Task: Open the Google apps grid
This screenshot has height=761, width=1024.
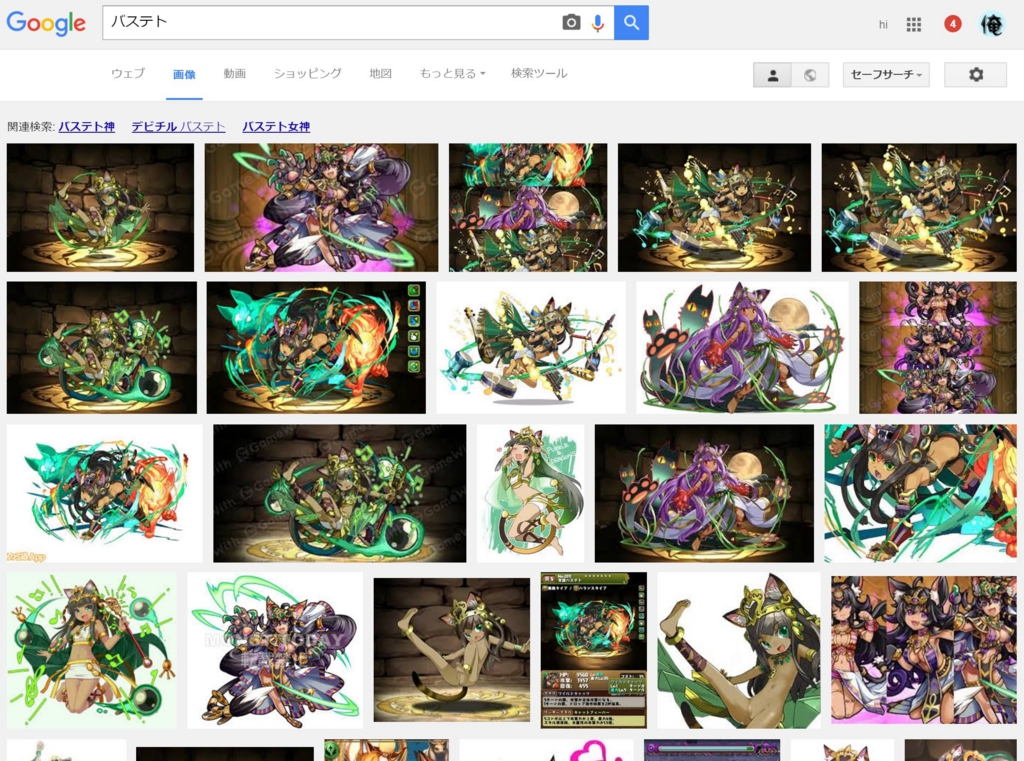Action: click(x=914, y=25)
